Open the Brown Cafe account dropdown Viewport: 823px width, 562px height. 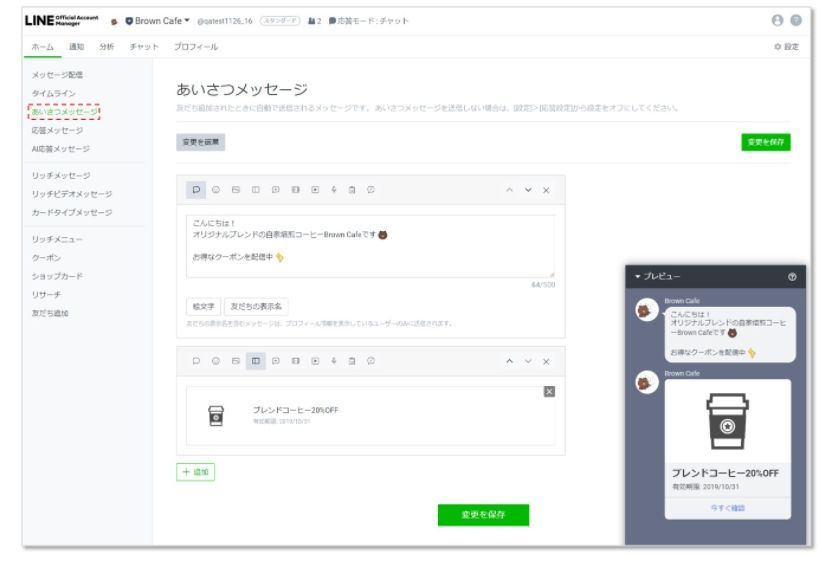(157, 21)
